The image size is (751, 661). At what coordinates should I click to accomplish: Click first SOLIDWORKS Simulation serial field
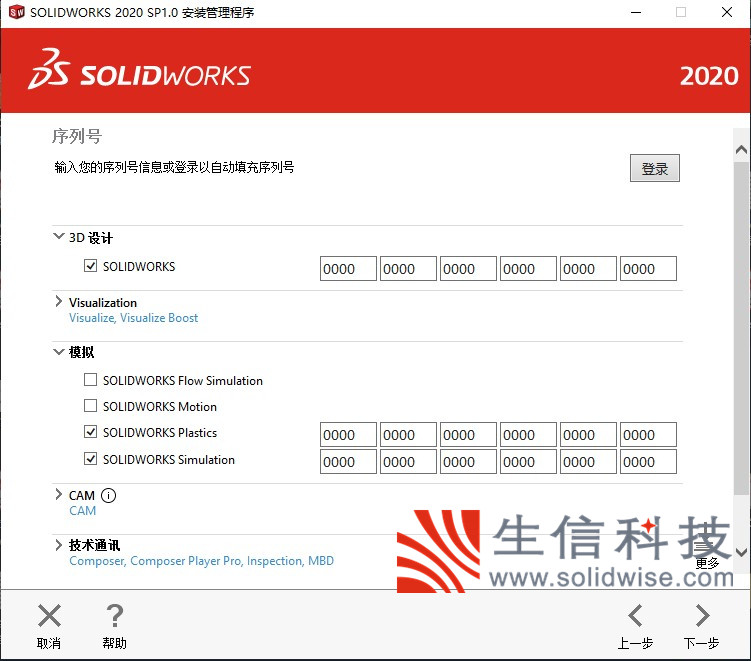pyautogui.click(x=348, y=461)
